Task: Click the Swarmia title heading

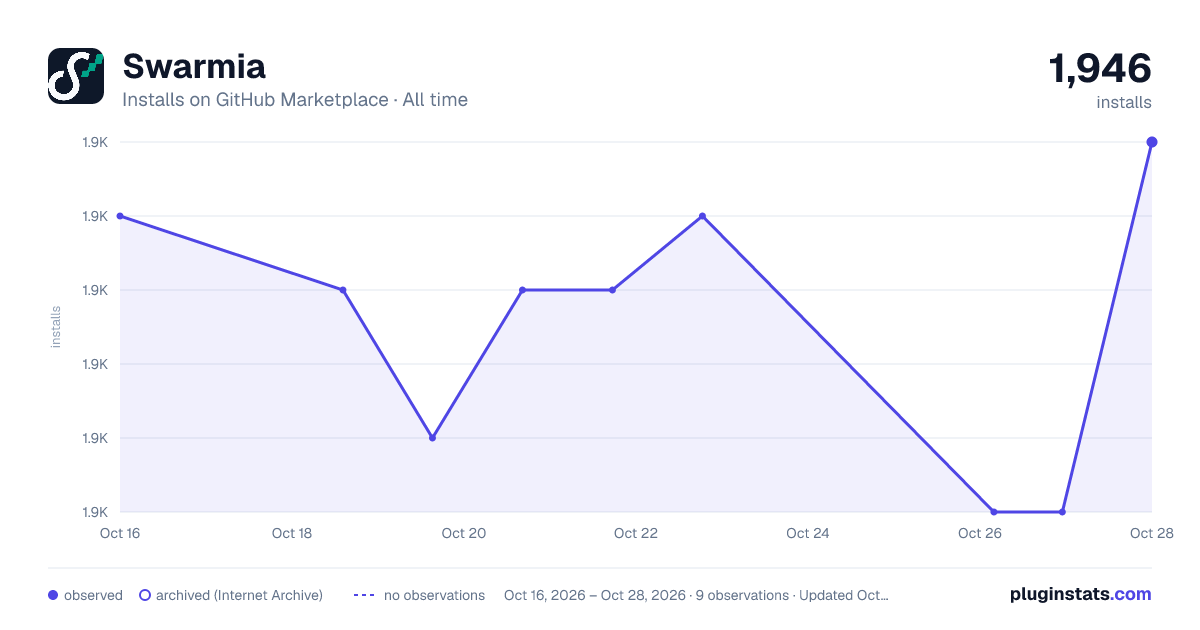Action: 194,67
